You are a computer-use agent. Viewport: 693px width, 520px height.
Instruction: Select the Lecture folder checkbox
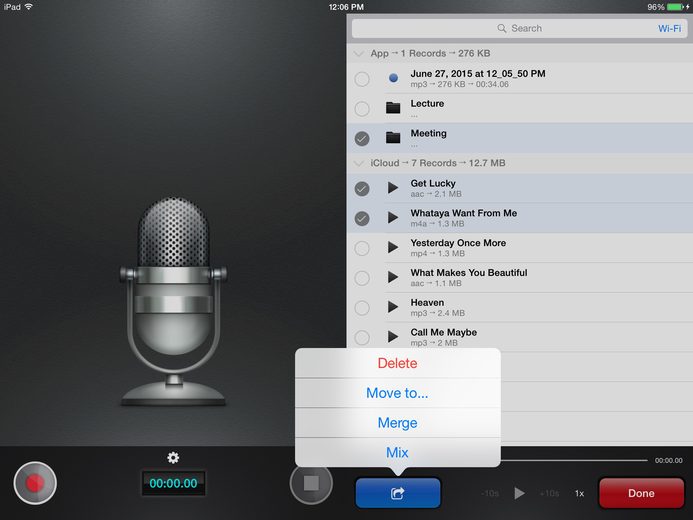362,109
